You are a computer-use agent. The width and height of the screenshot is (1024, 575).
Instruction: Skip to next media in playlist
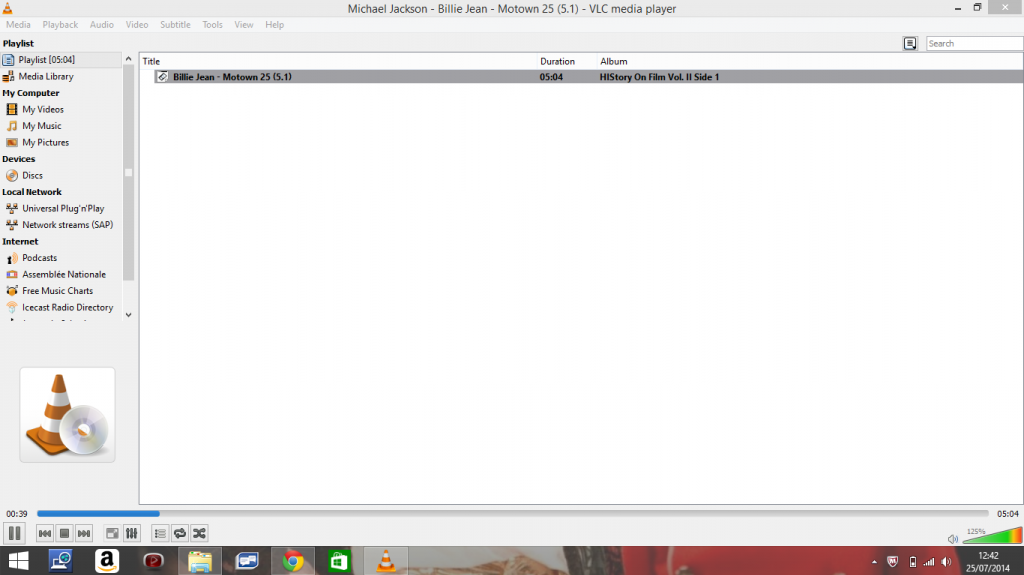84,533
